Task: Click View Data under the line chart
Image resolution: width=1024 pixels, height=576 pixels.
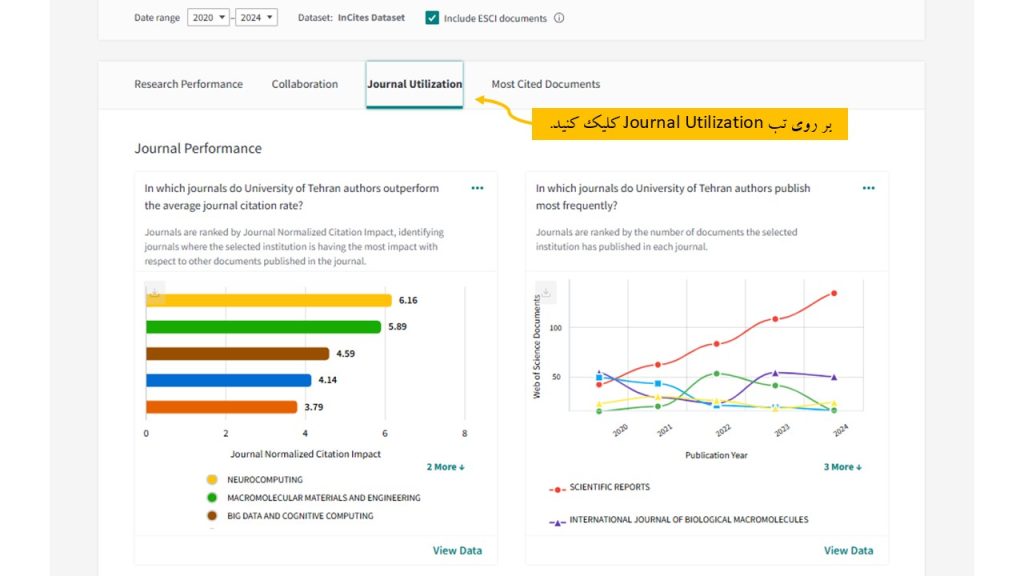Action: point(848,551)
